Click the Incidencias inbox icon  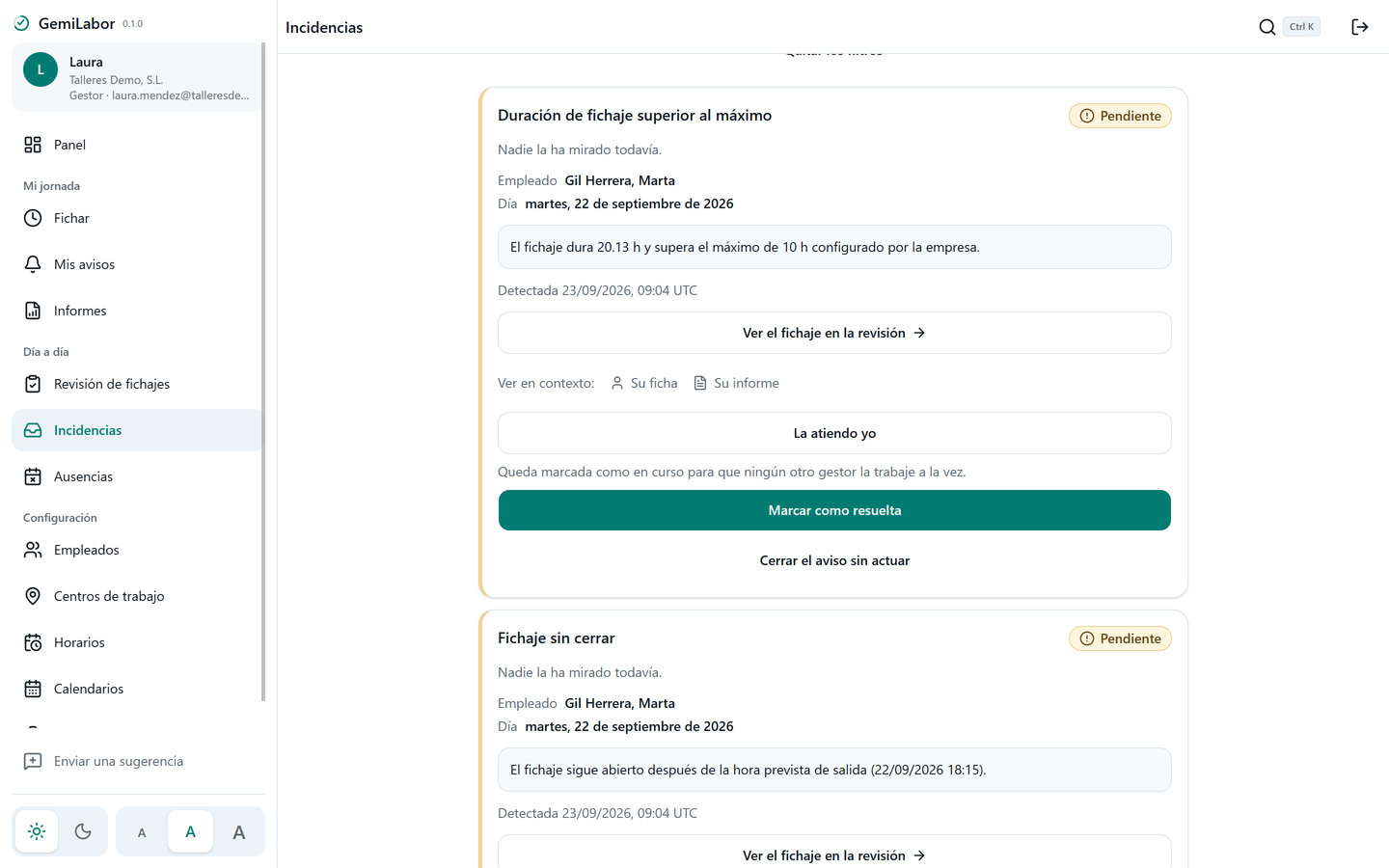pyautogui.click(x=33, y=430)
